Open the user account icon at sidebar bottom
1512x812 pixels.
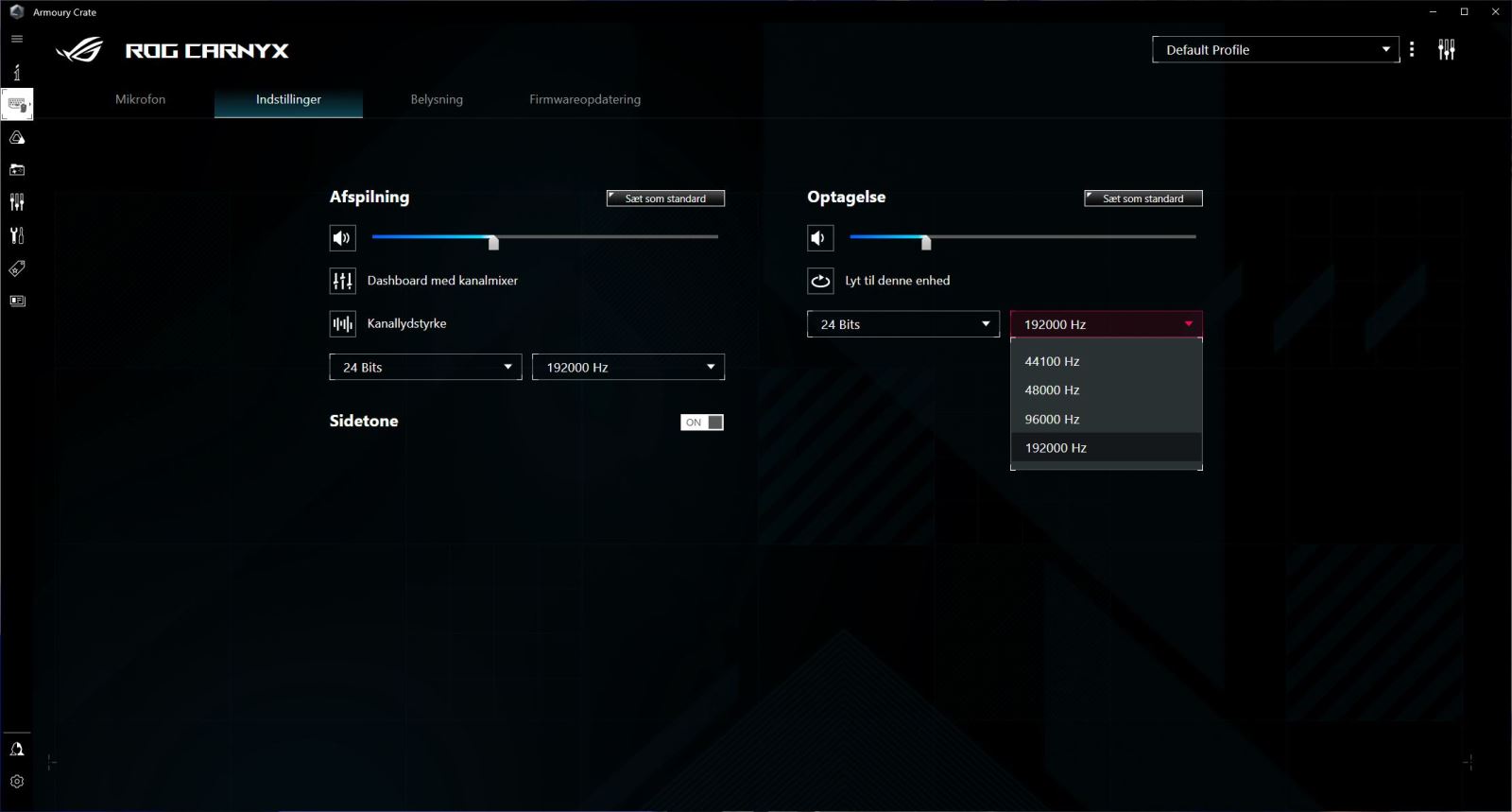(17, 749)
